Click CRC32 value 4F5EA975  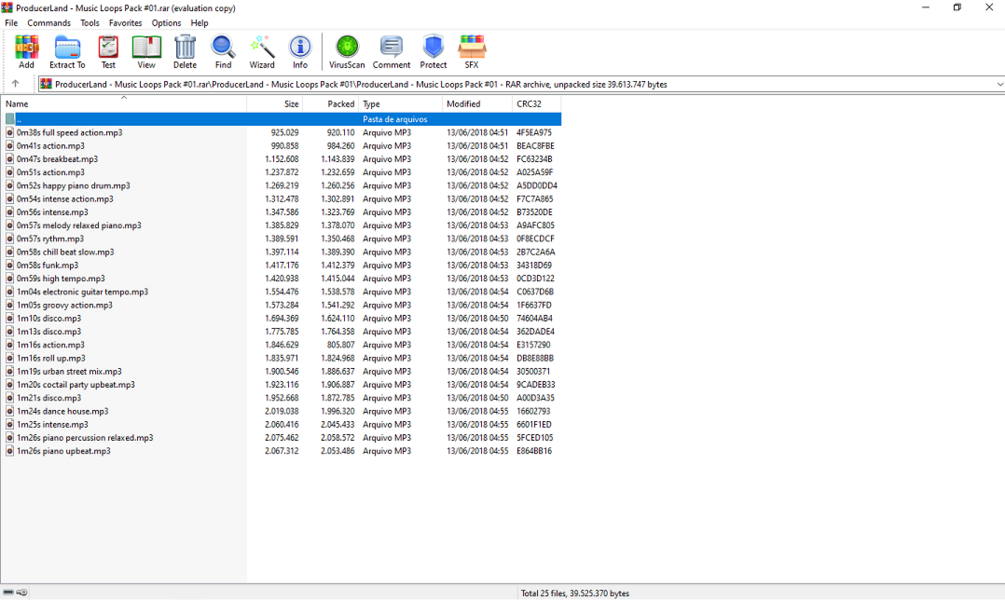[534, 133]
